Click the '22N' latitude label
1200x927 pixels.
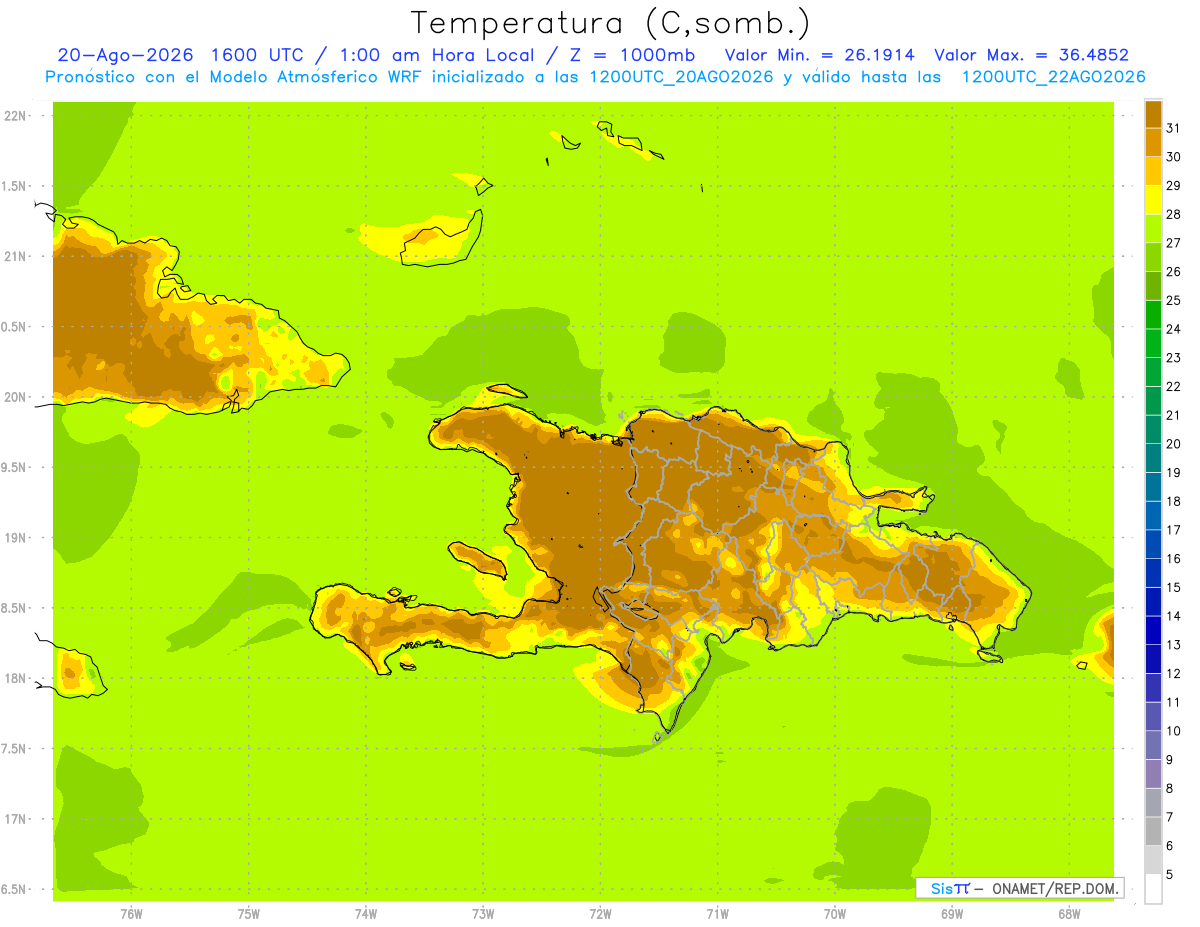pyautogui.click(x=16, y=115)
